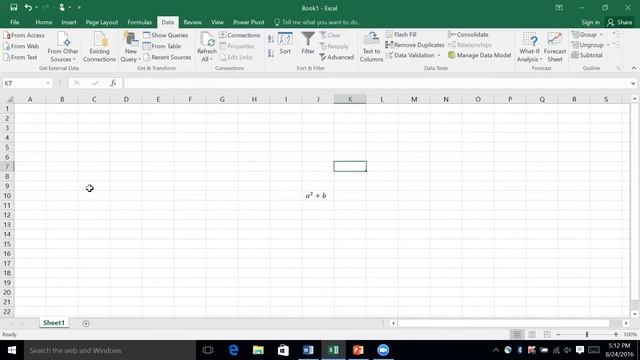Open Word from the taskbar
The height and width of the screenshot is (360, 640).
tap(308, 350)
